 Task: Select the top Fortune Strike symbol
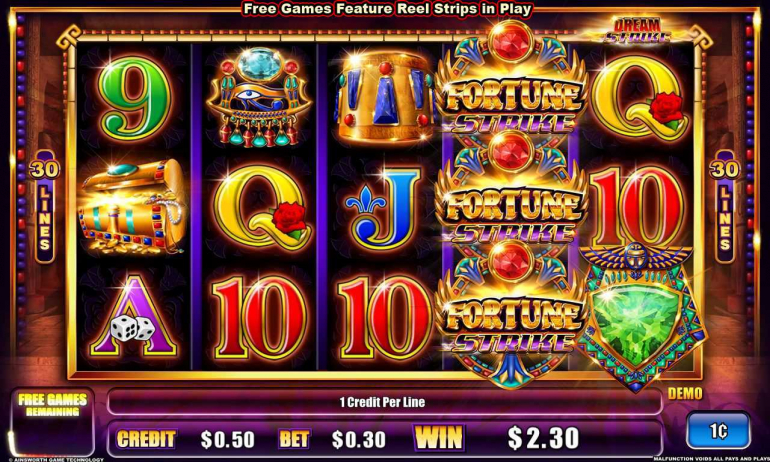click(x=511, y=83)
